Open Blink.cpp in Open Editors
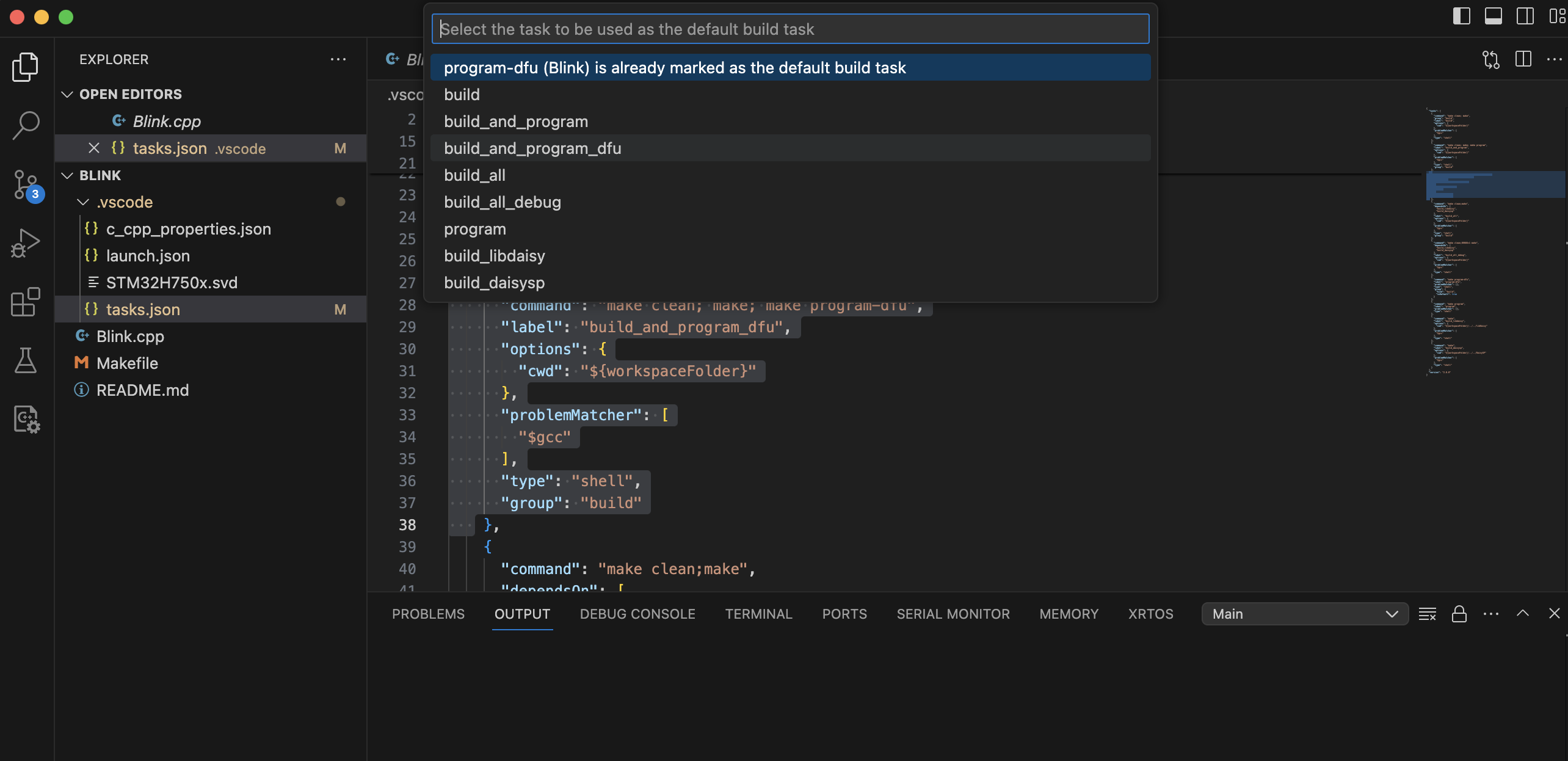The image size is (1568, 761). tap(211, 121)
